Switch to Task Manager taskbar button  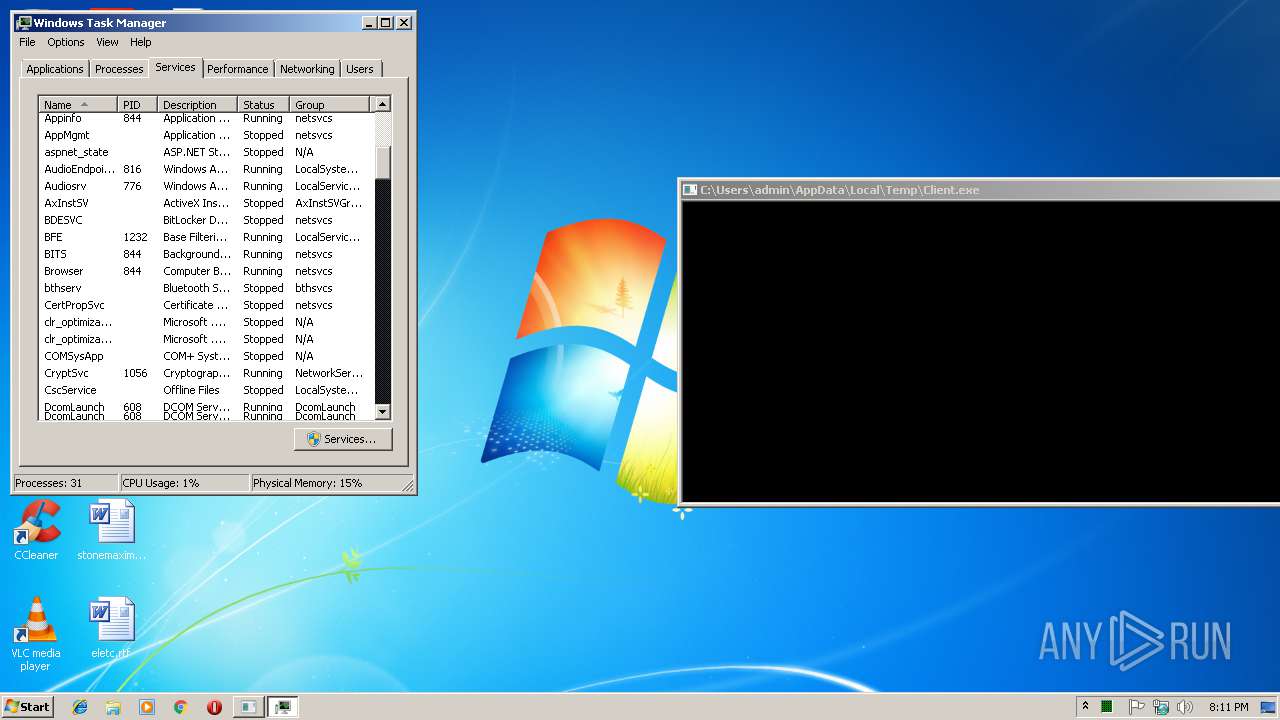coord(283,707)
